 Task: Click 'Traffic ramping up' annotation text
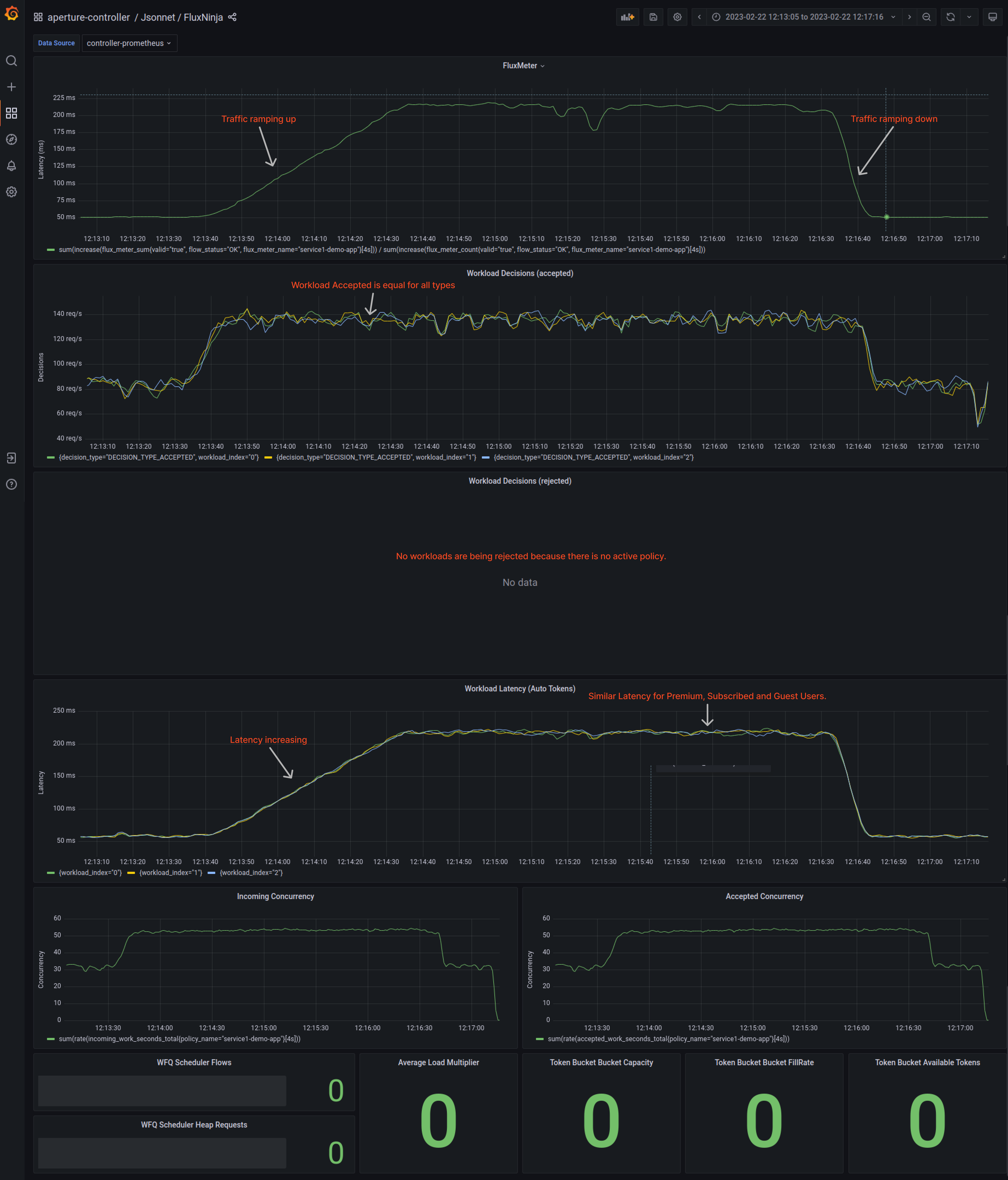pyautogui.click(x=258, y=119)
